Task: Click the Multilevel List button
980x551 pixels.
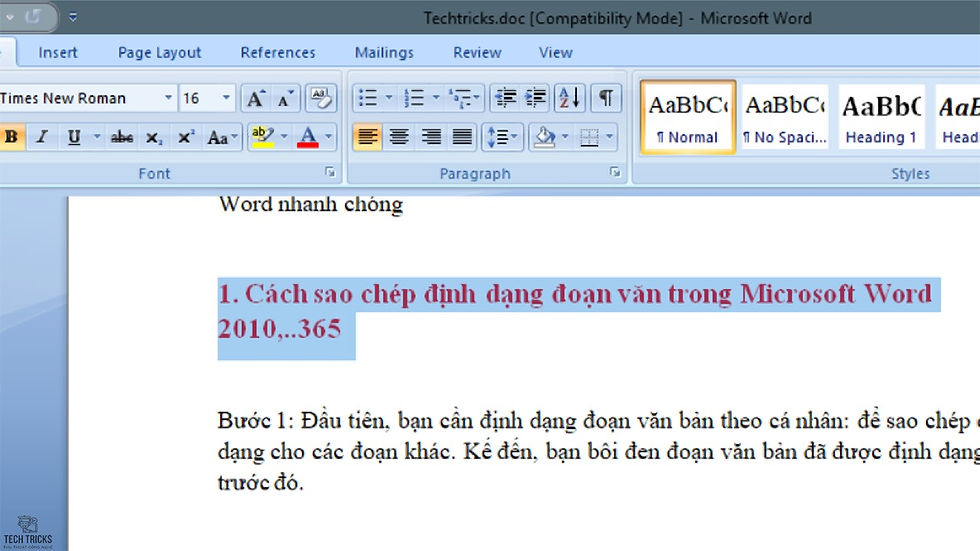Action: [464, 99]
